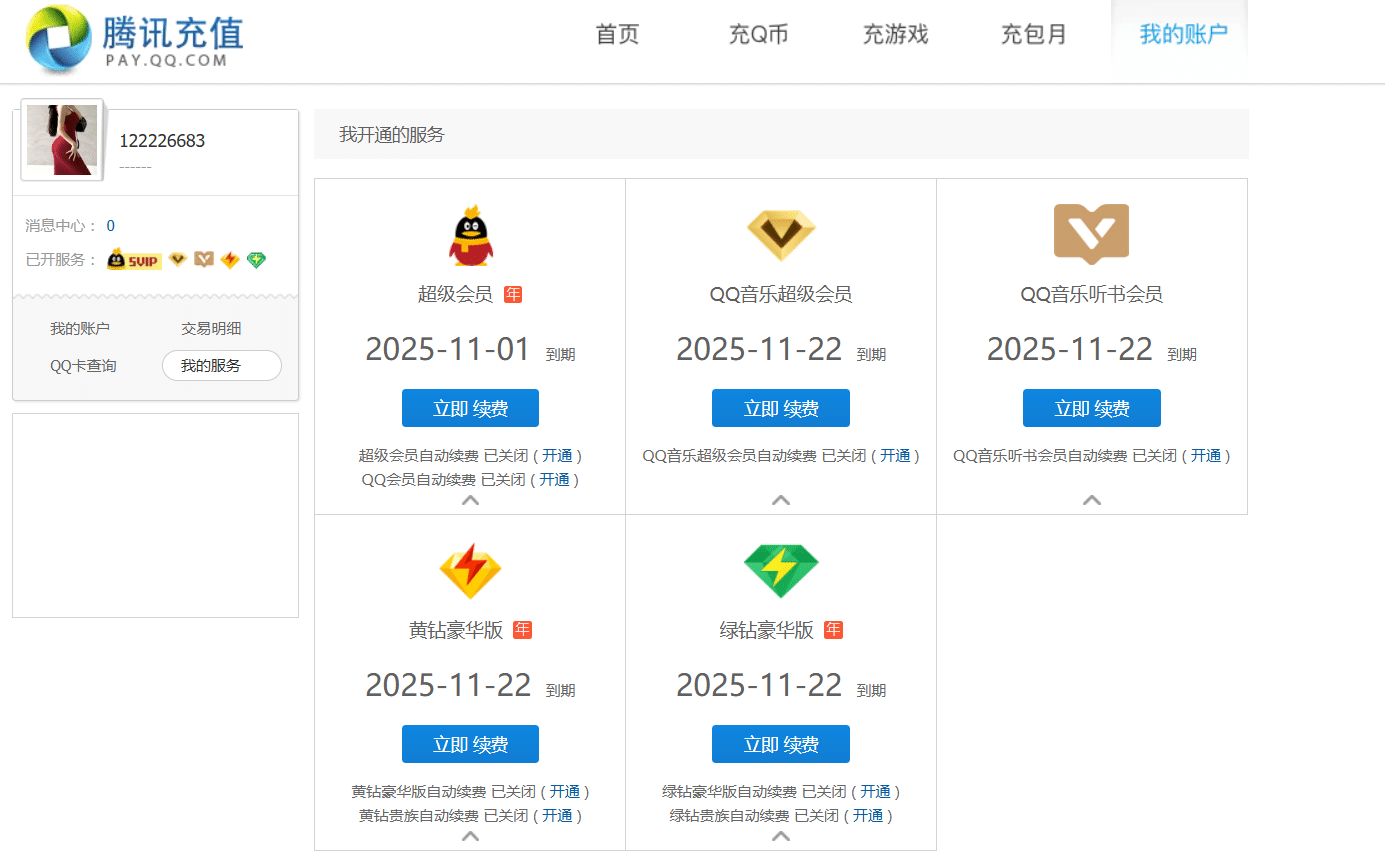Click the 超级会员 service title
This screenshot has width=1385, height=856.
pyautogui.click(x=456, y=294)
